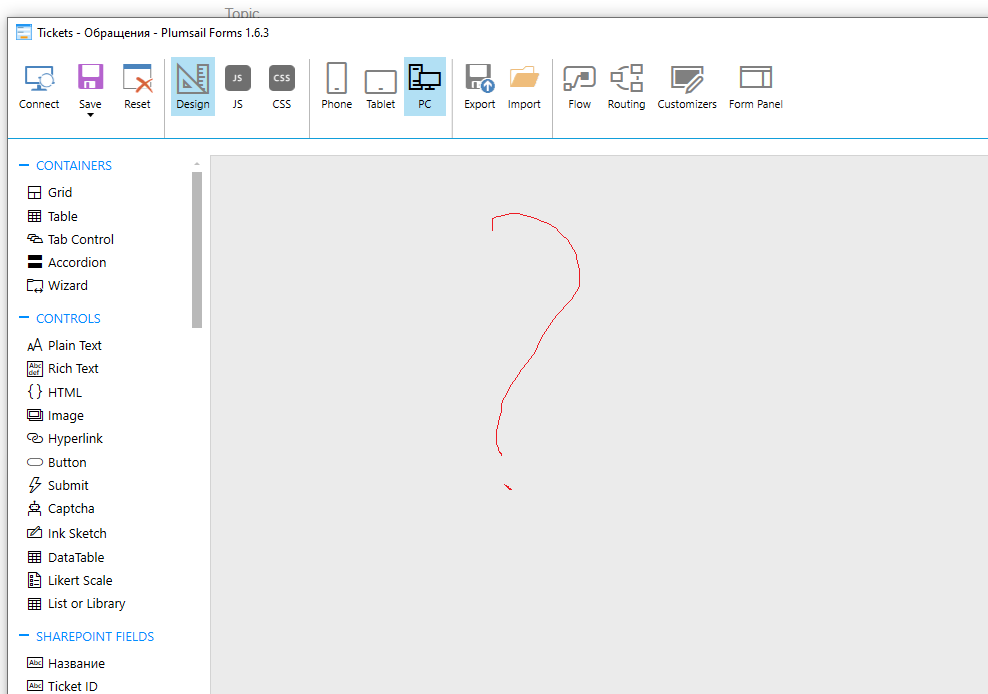The image size is (988, 694).
Task: Click the left panel scrollbar thumb
Action: pyautogui.click(x=197, y=250)
